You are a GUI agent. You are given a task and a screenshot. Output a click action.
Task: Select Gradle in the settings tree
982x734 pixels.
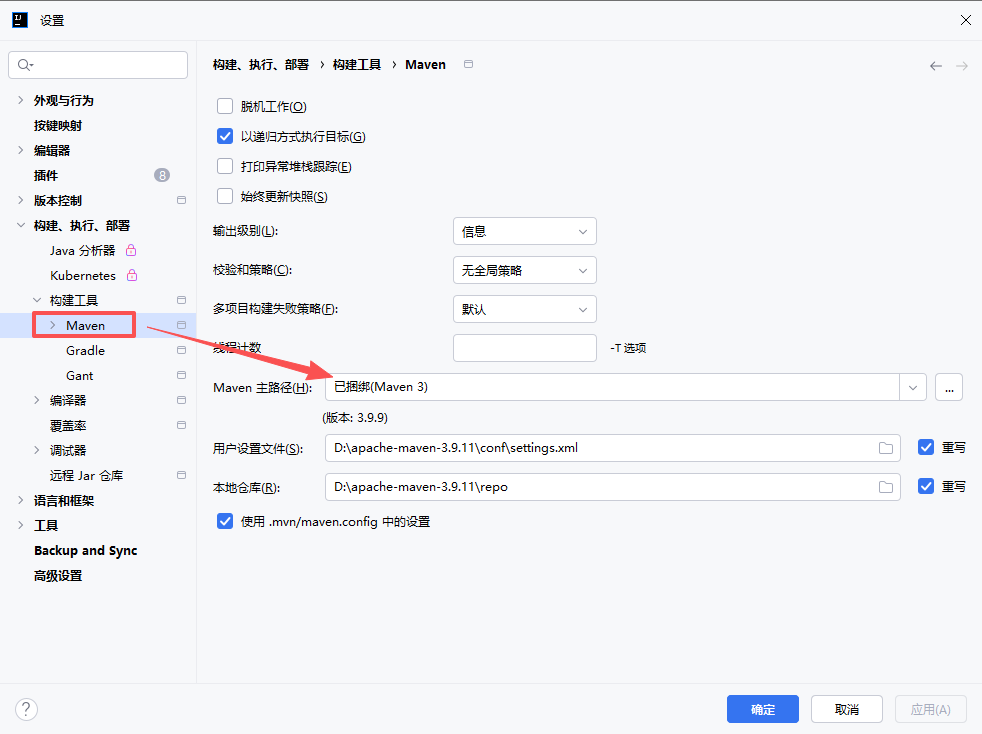pyautogui.click(x=85, y=351)
